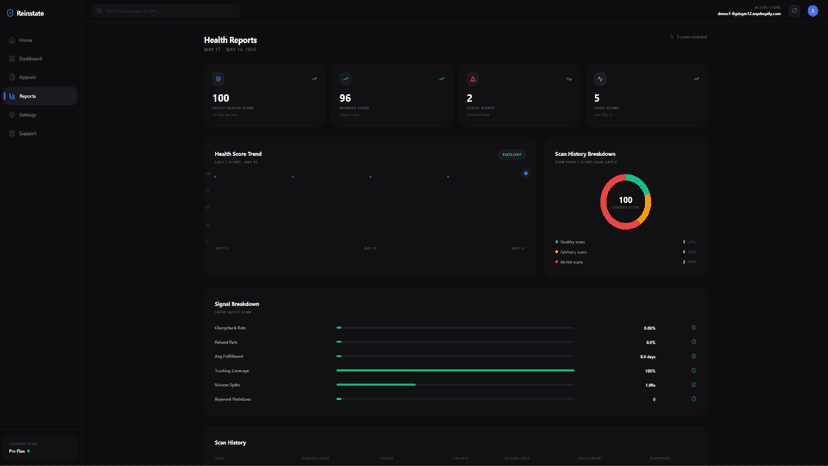Click the green segment of the donut chart
This screenshot has height=466, width=828.
(x=639, y=183)
